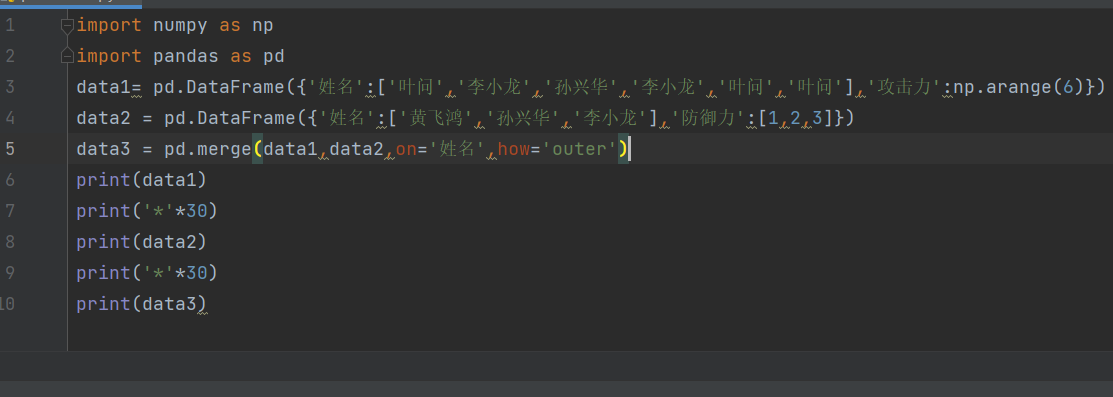
Task: Click the how='outer' argument text
Action: (557, 149)
